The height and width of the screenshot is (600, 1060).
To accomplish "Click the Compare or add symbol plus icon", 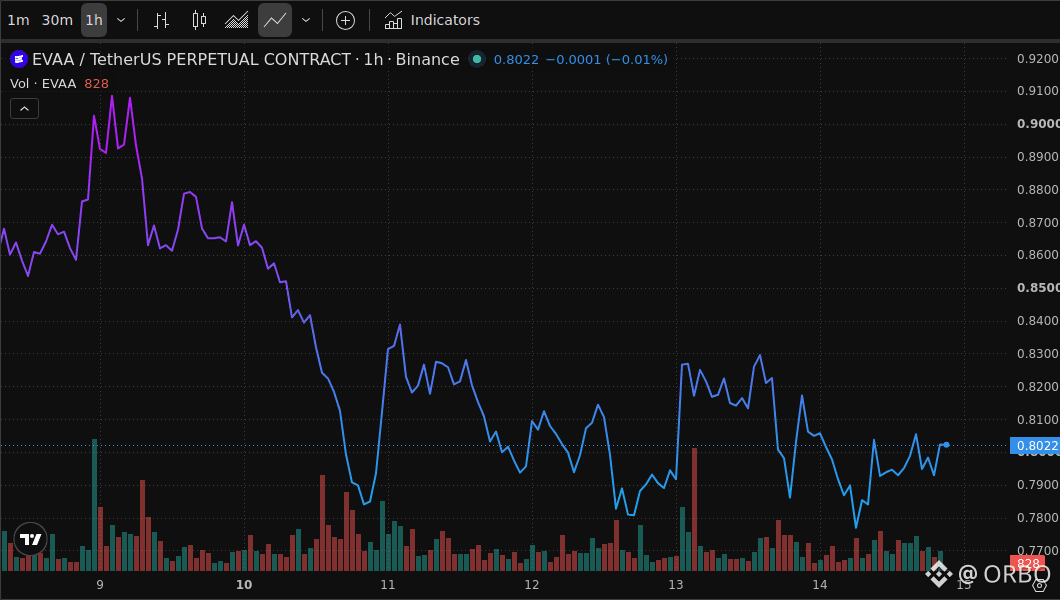I will [x=345, y=20].
